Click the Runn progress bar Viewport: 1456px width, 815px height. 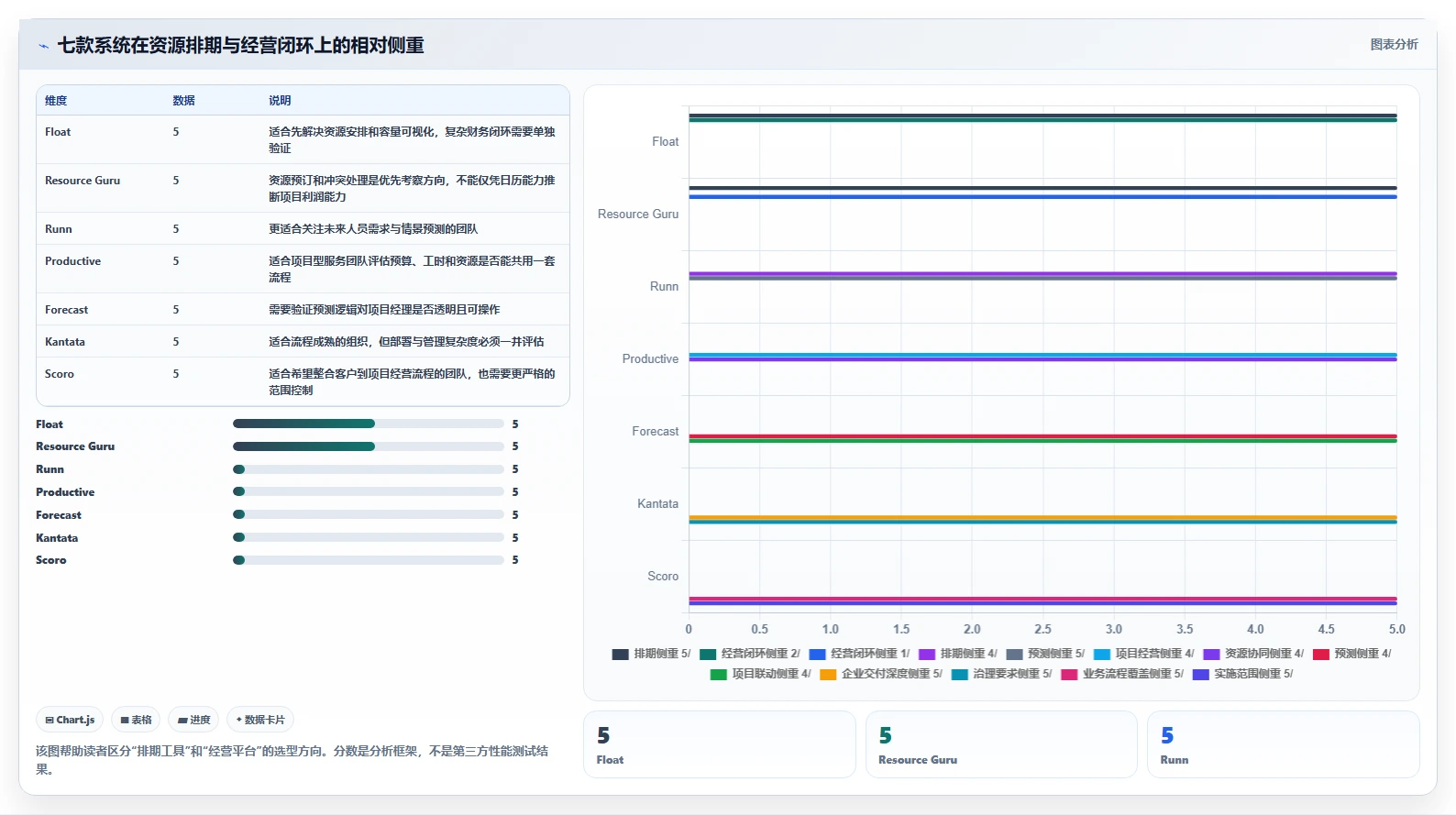coord(369,469)
